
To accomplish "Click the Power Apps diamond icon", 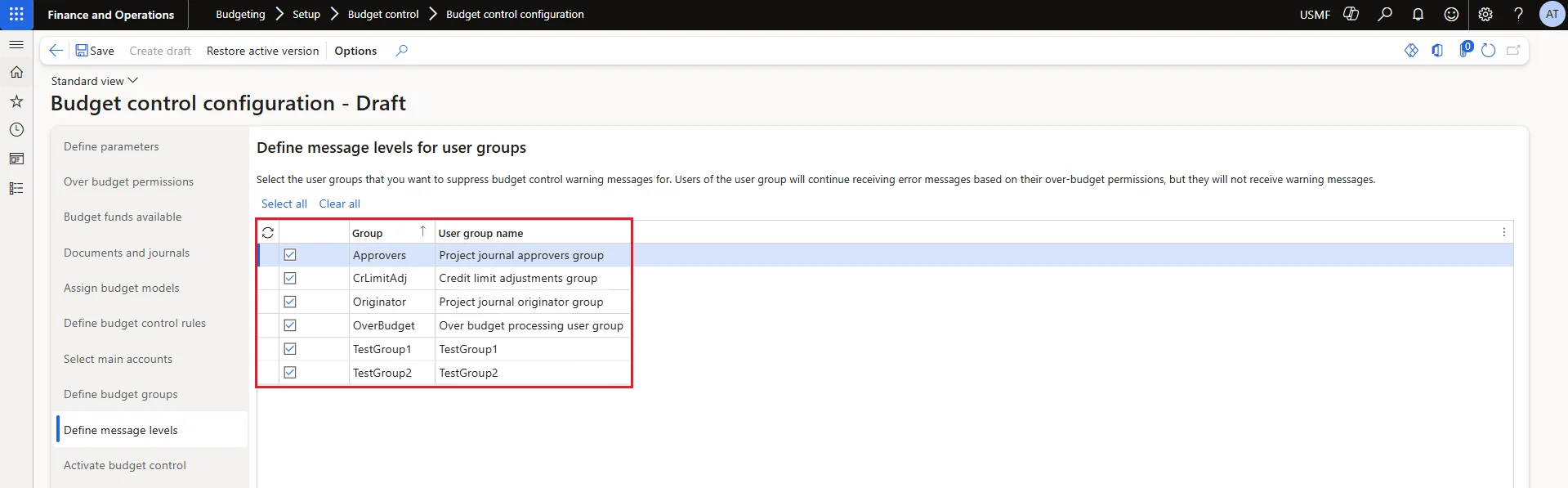I will (1411, 51).
